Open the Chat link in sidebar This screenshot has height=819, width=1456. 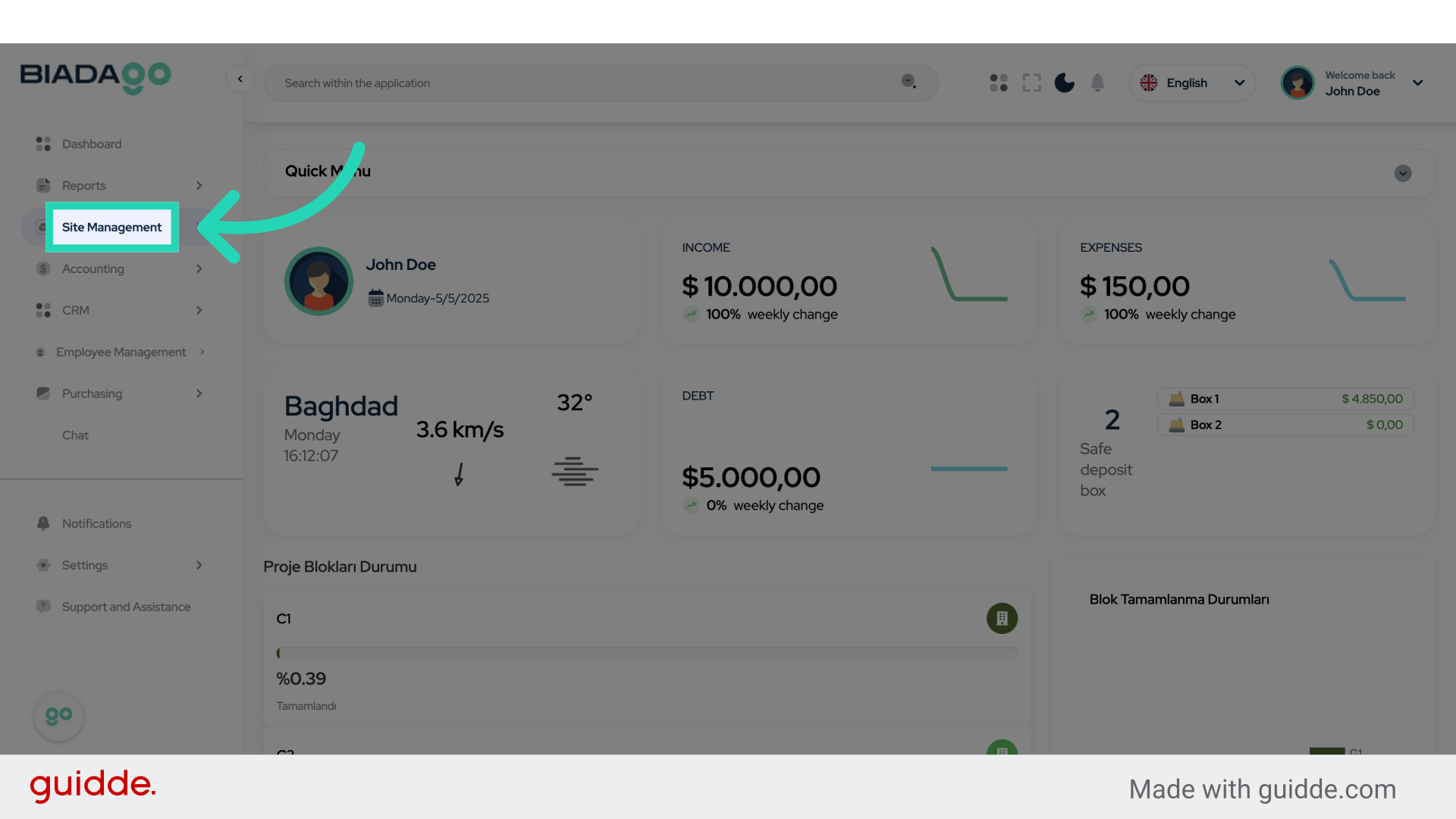75,435
